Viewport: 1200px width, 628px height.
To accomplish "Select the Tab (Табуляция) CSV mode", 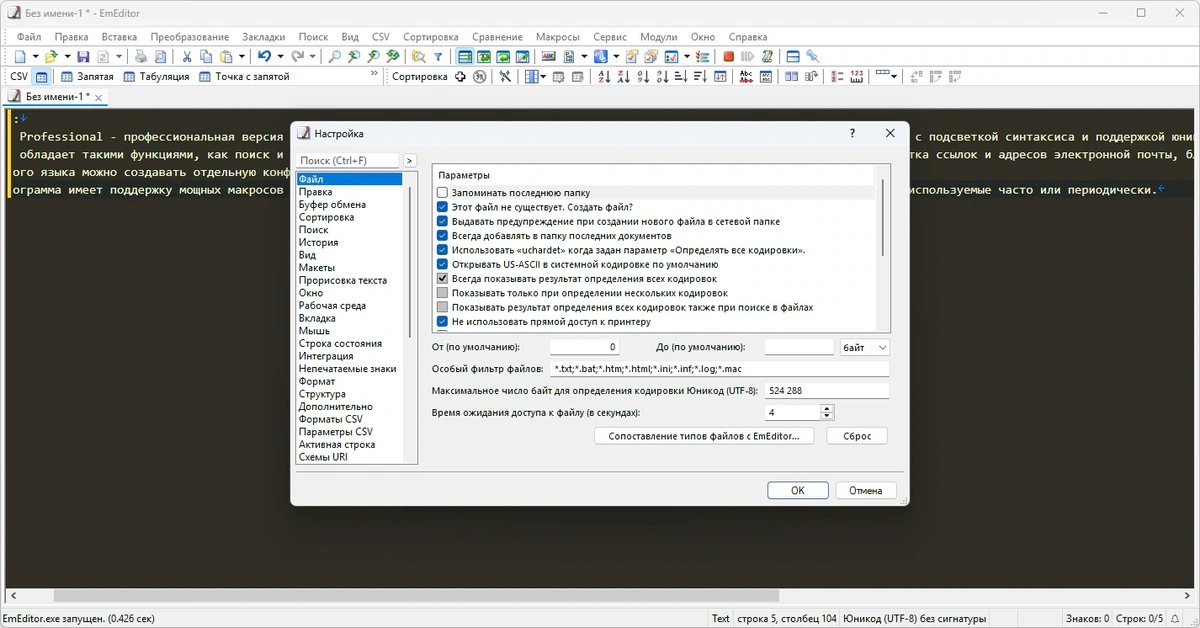I will [x=156, y=77].
